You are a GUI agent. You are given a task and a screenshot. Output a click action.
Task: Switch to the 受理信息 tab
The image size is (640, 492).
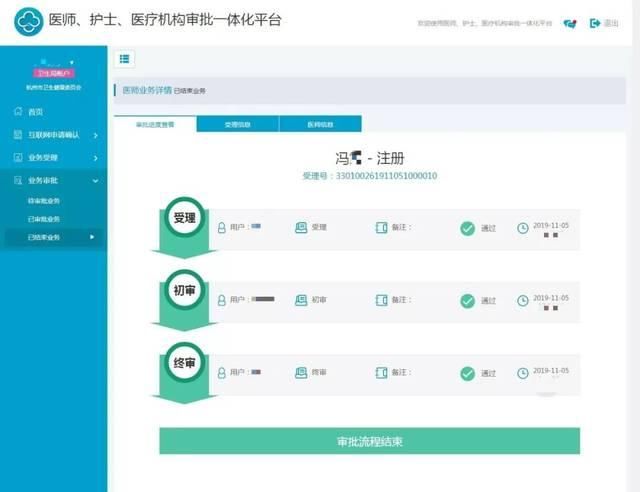238,124
